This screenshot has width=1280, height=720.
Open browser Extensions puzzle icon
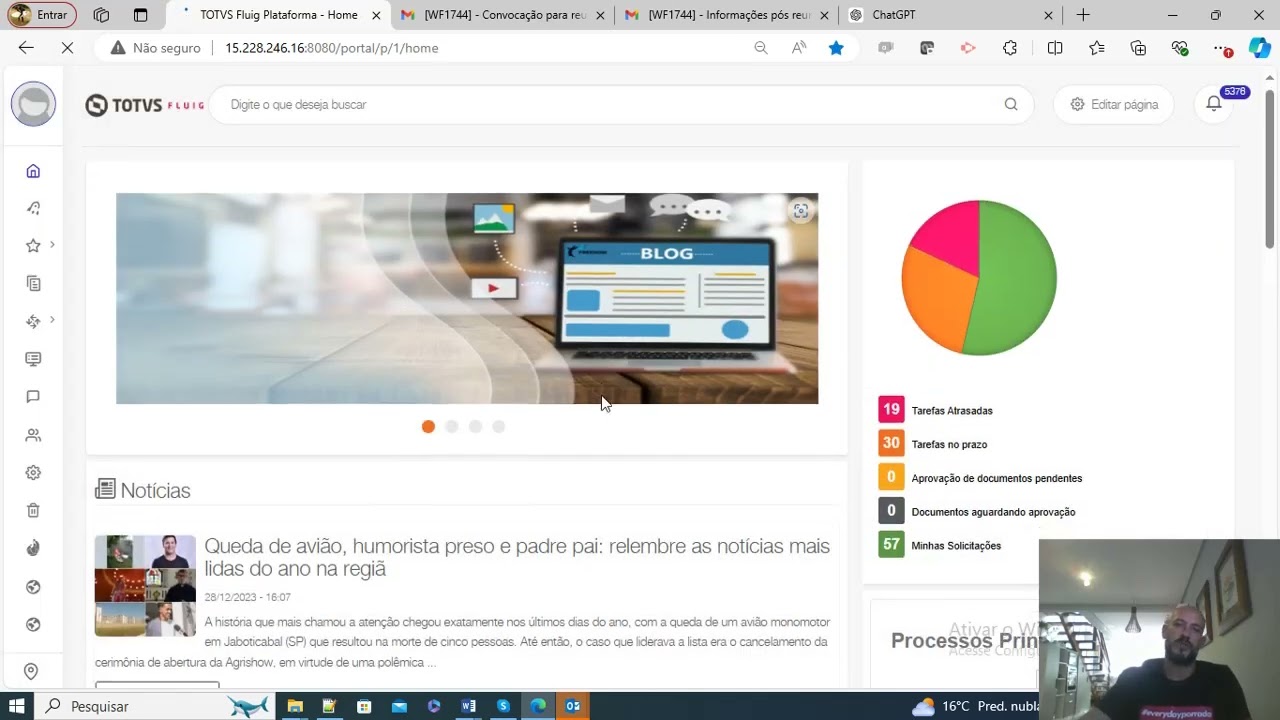(x=1010, y=48)
